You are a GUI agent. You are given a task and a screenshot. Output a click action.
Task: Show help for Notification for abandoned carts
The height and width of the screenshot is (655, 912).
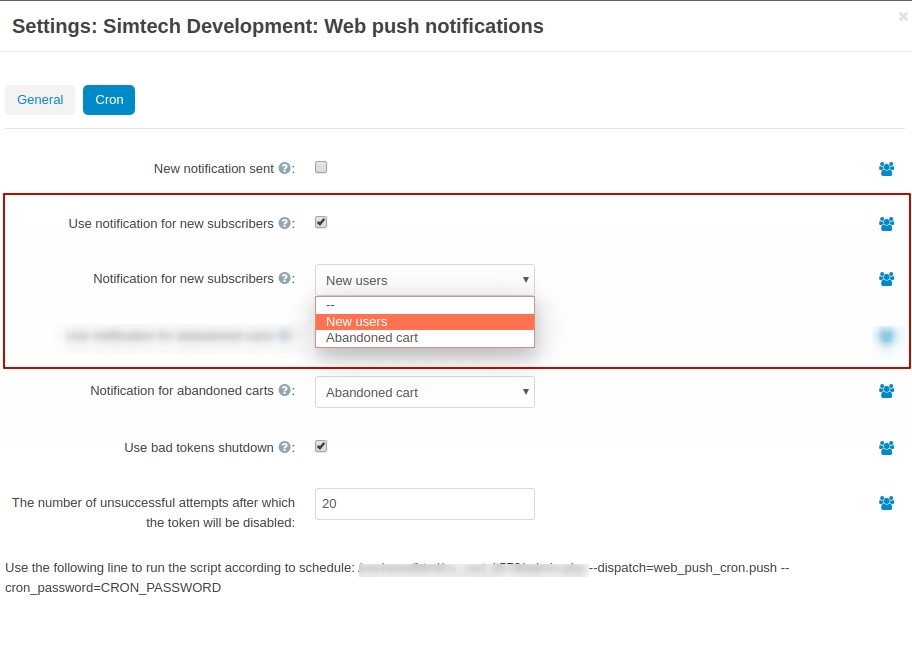pyautogui.click(x=284, y=390)
